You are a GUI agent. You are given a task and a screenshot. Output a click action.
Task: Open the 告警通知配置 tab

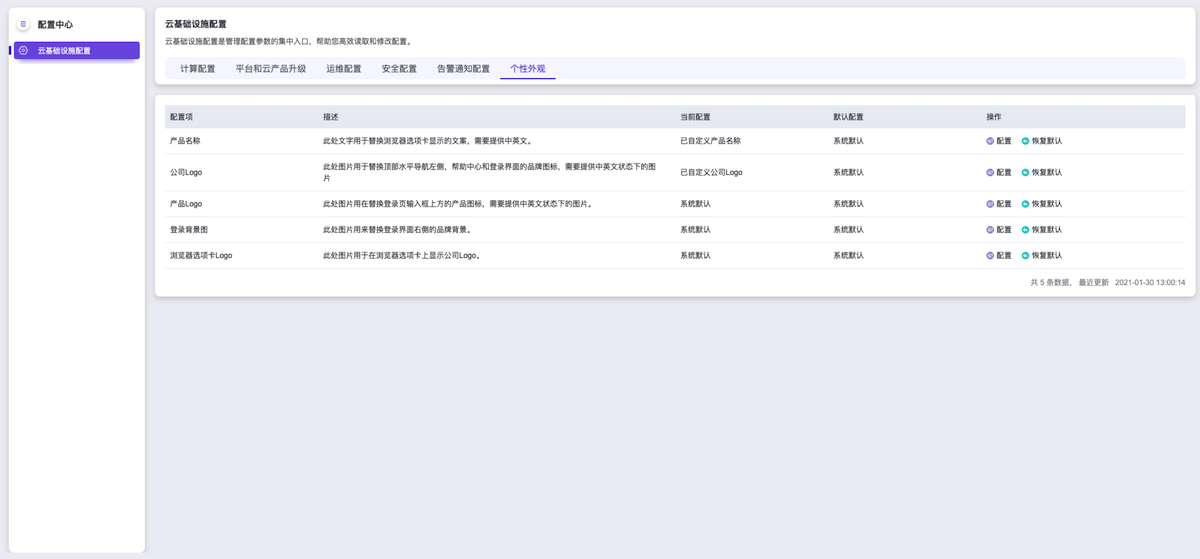(463, 69)
